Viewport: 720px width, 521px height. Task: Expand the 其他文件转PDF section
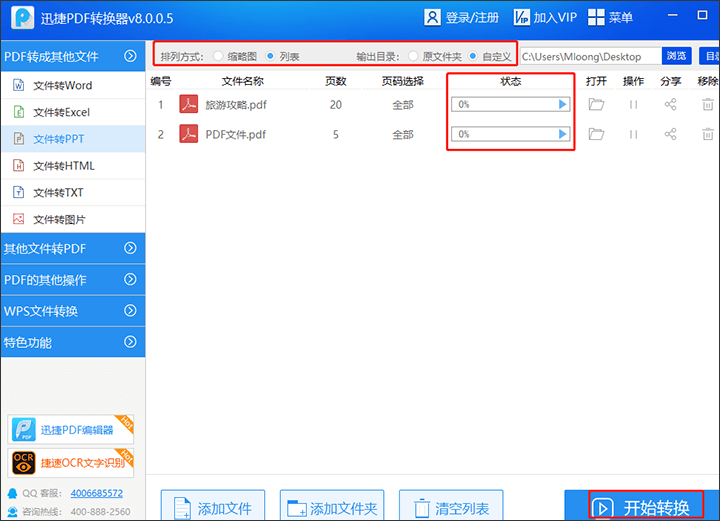[x=130, y=248]
